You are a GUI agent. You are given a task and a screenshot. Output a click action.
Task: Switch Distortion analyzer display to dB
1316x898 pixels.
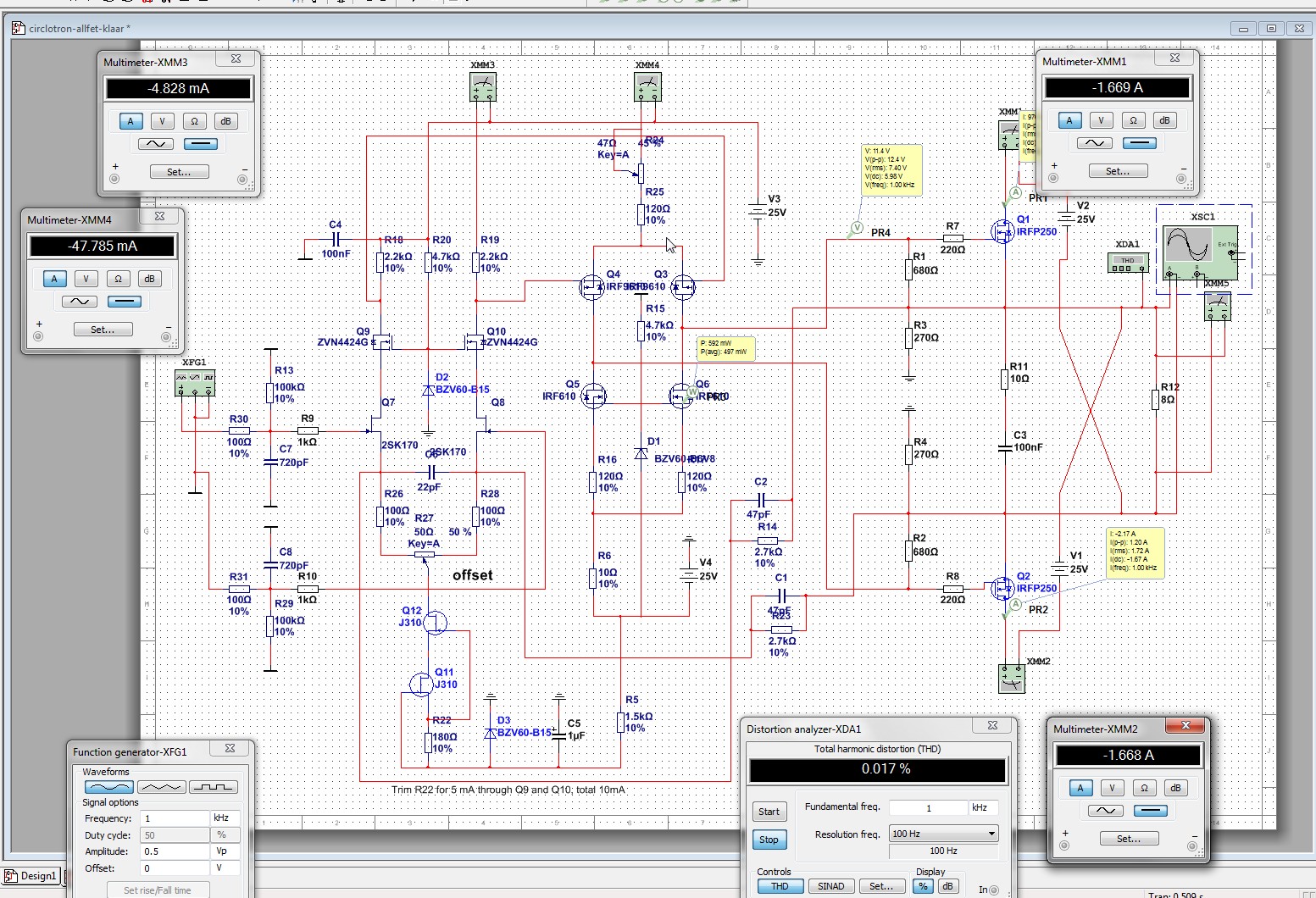coord(947,886)
